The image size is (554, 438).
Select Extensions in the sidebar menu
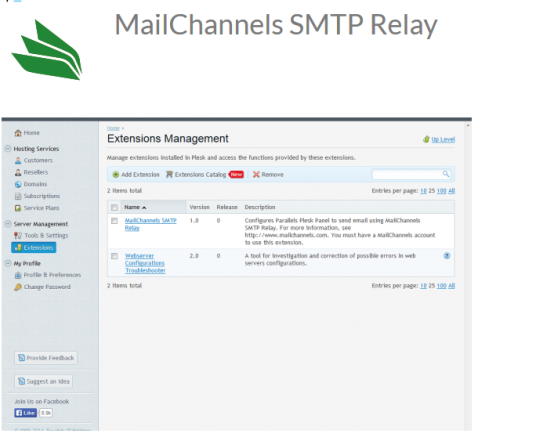click(x=34, y=248)
